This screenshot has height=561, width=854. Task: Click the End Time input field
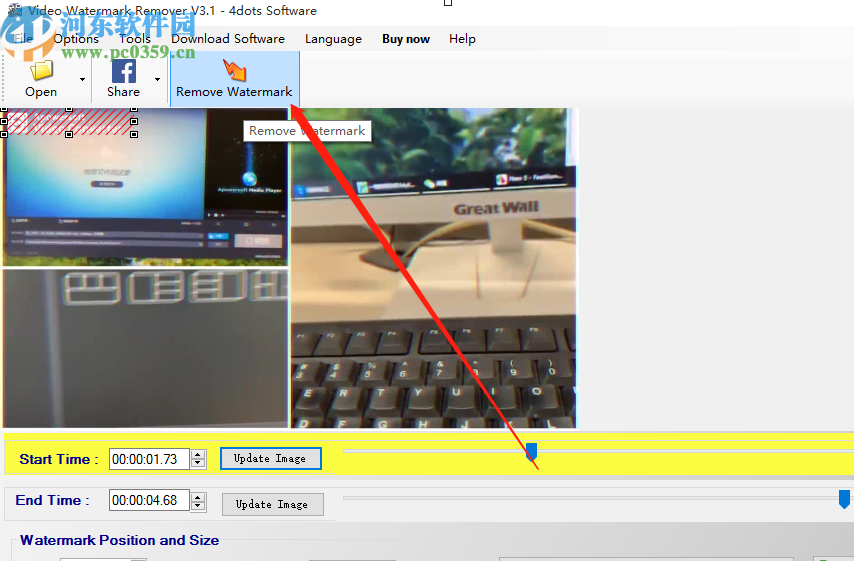(149, 500)
